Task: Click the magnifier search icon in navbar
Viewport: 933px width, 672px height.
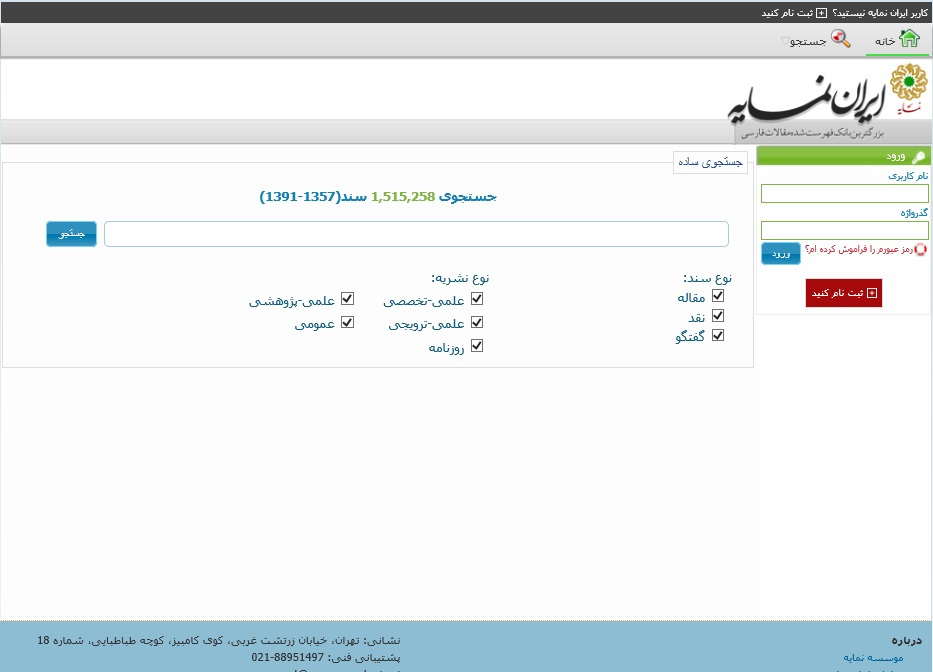Action: tap(840, 39)
